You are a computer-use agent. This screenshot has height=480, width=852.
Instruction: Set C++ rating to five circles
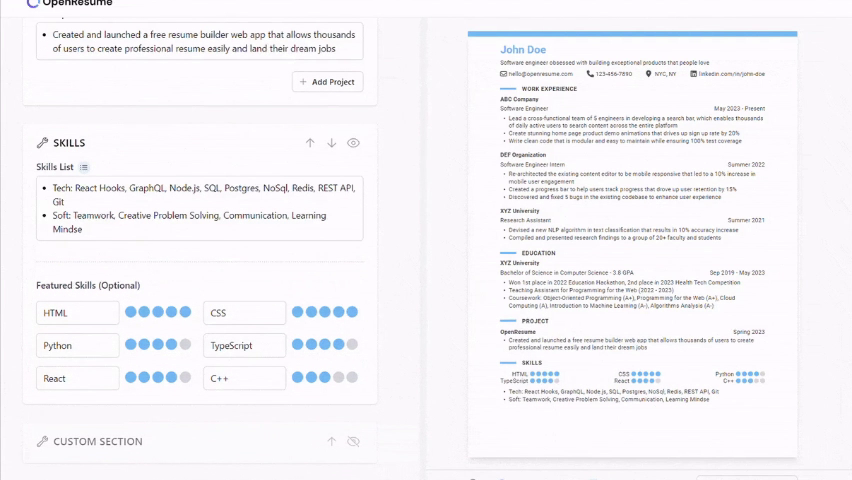coord(352,377)
